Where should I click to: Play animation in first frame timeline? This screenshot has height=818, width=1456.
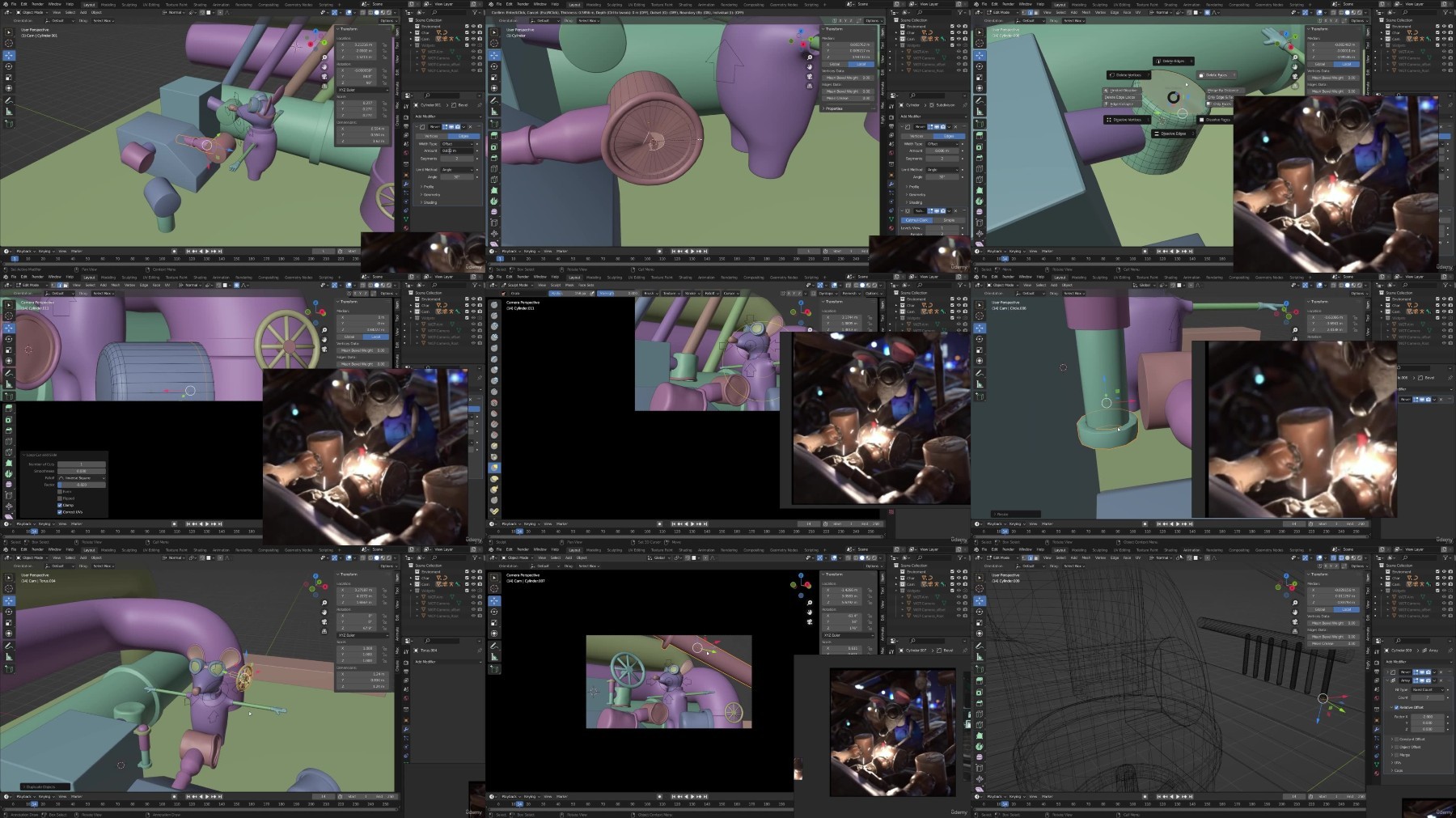pyautogui.click(x=207, y=252)
